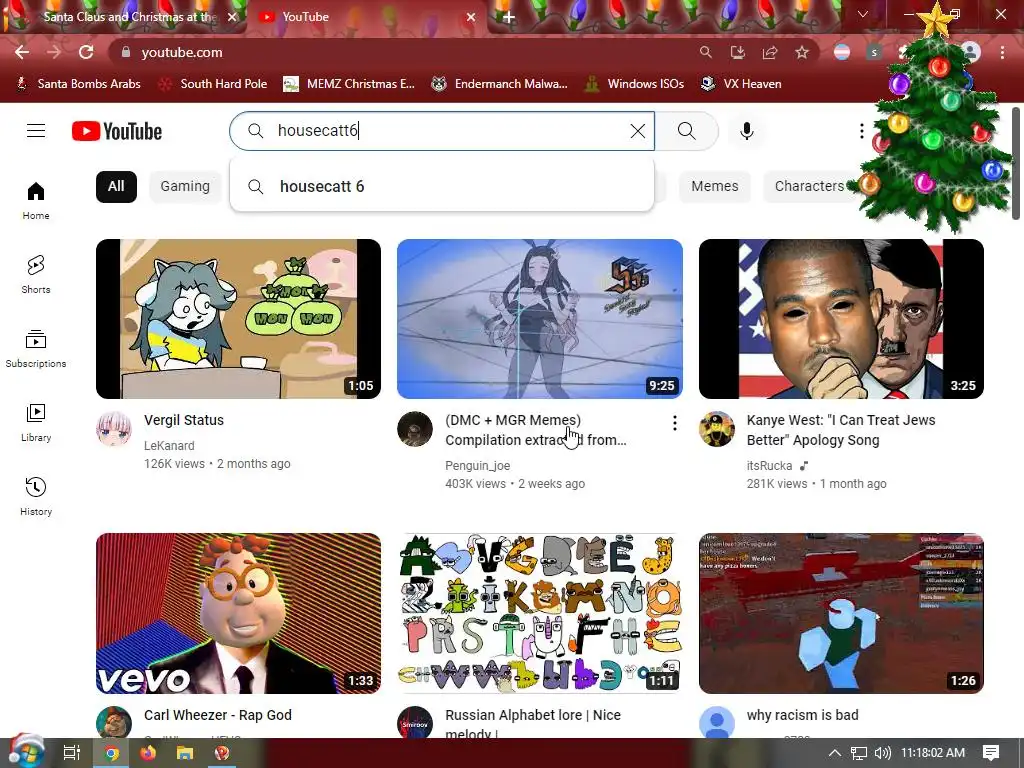
Task: Open the Windows ISOs bookmark
Action: pos(634,84)
